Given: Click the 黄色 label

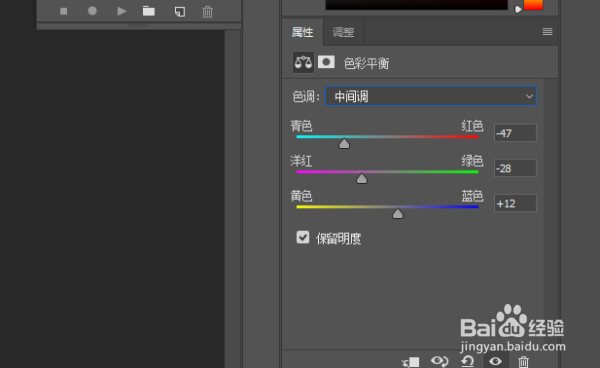Looking at the screenshot, I should [302, 196].
